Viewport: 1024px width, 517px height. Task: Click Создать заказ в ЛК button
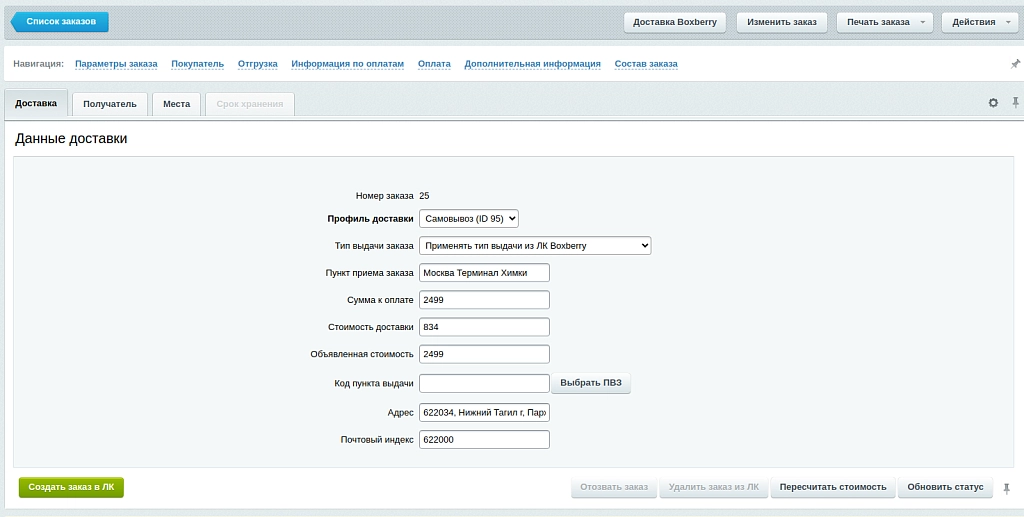71,487
